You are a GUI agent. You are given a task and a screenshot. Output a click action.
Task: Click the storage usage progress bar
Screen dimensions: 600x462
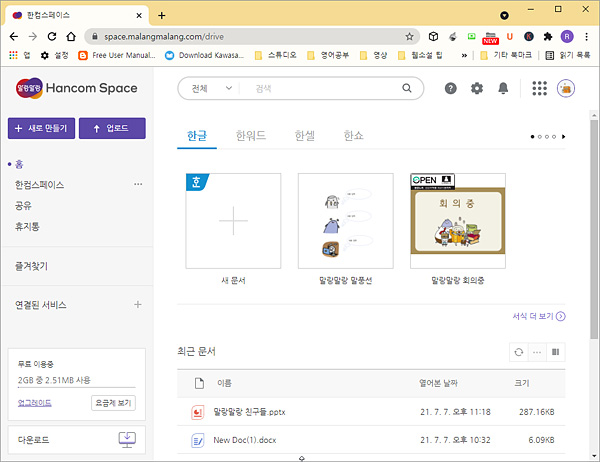[x=77, y=387]
